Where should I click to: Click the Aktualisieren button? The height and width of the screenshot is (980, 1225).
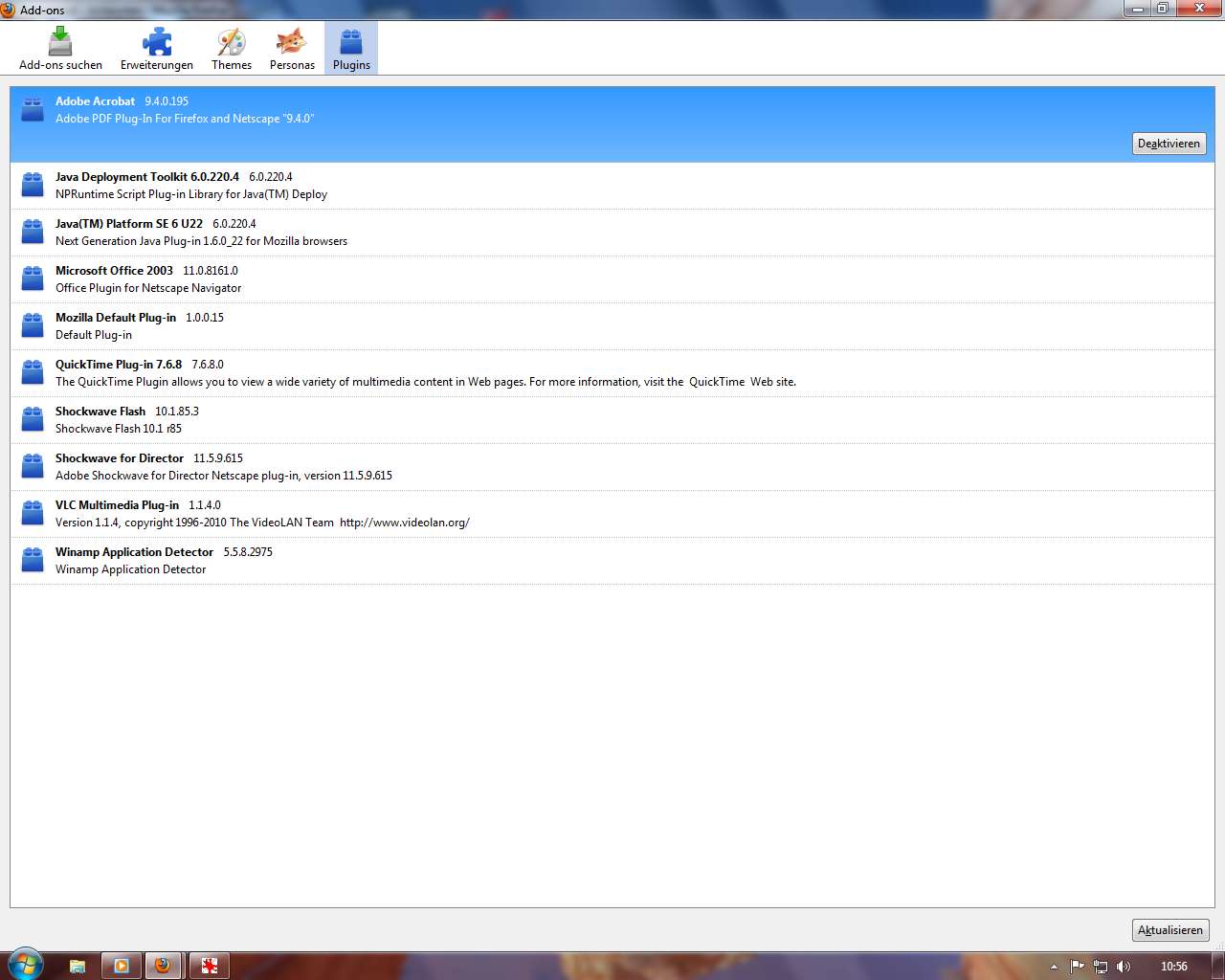pos(1170,930)
